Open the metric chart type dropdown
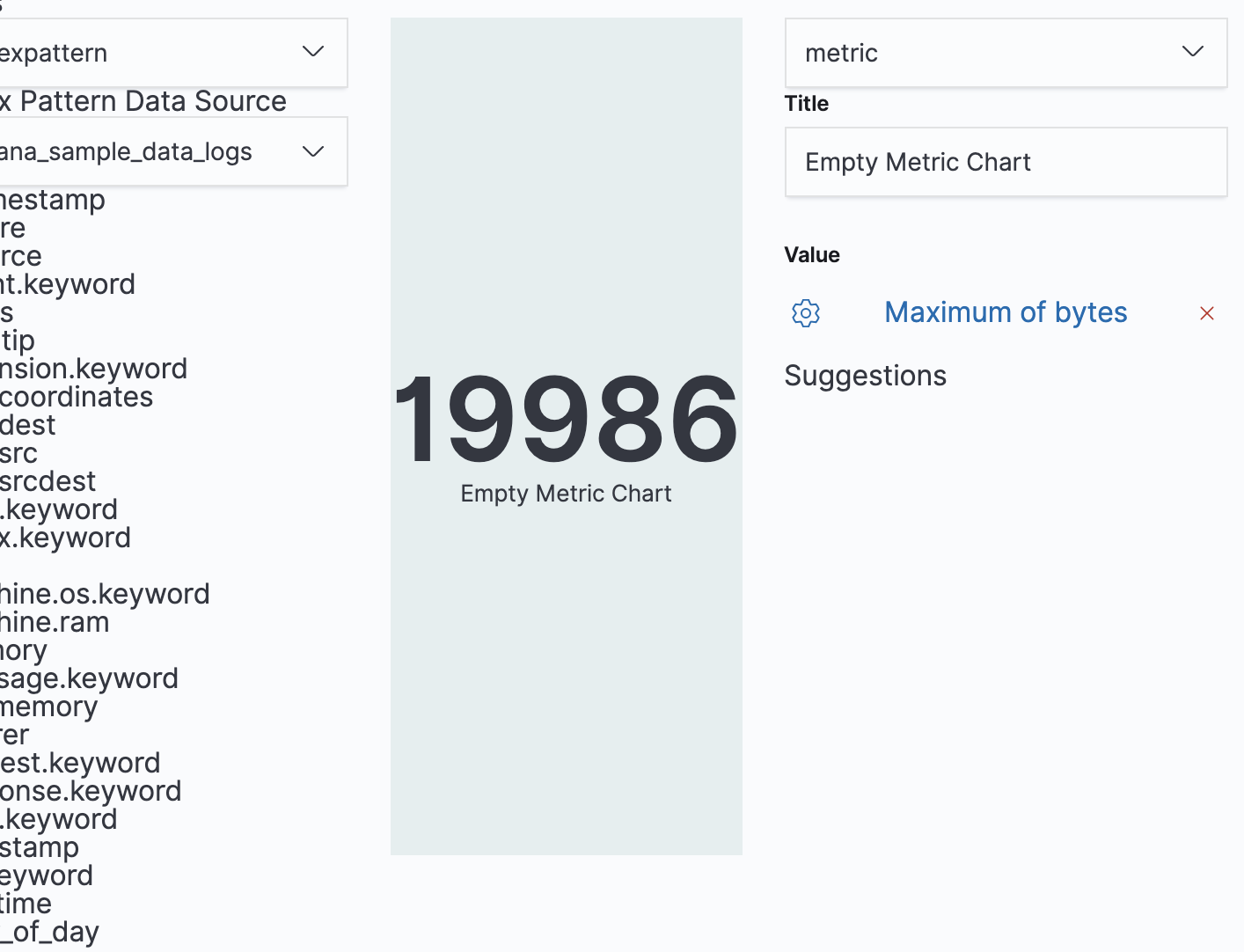Viewport: 1244px width, 952px height. pos(1006,53)
